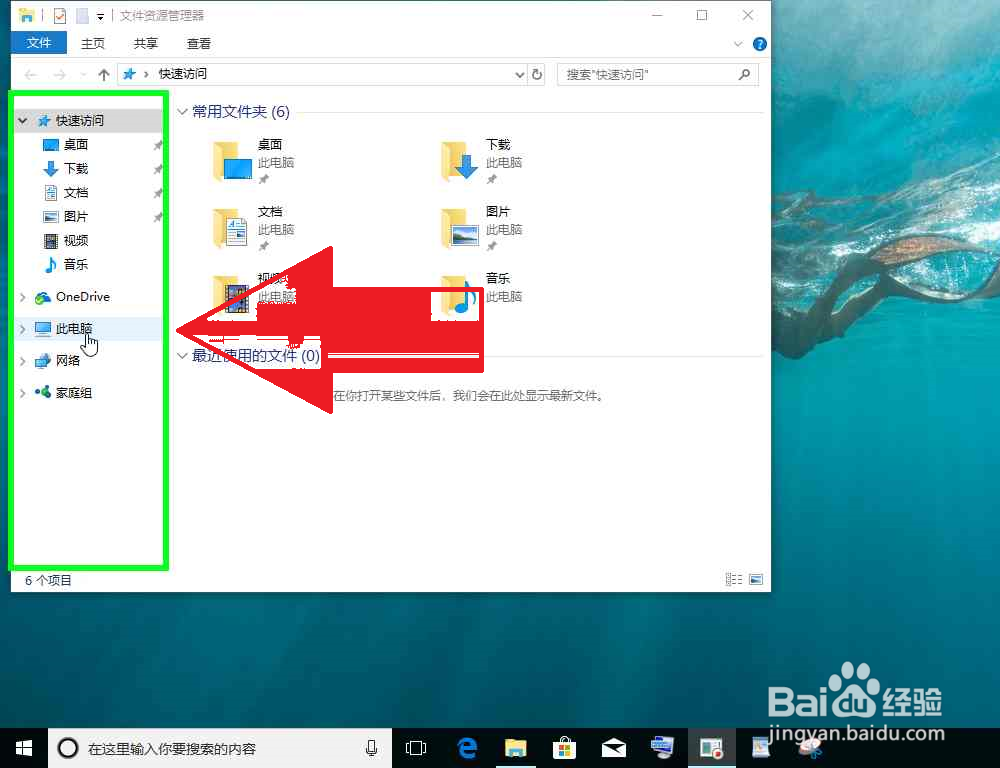Expand the 此电脑 tree node
This screenshot has height=768, width=1000.
[x=22, y=328]
